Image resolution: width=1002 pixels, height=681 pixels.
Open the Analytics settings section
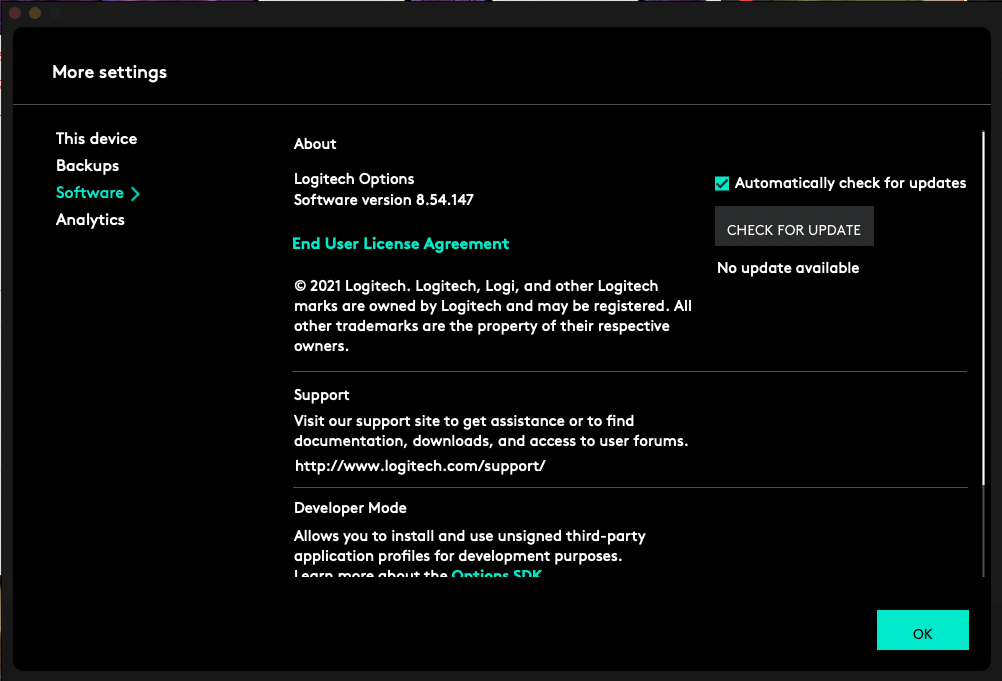[90, 220]
